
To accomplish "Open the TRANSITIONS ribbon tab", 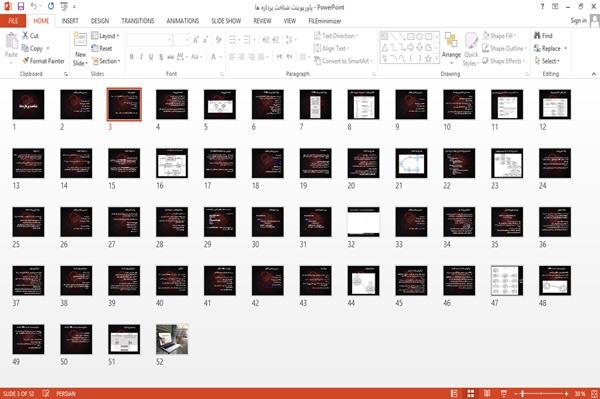I will tap(138, 21).
